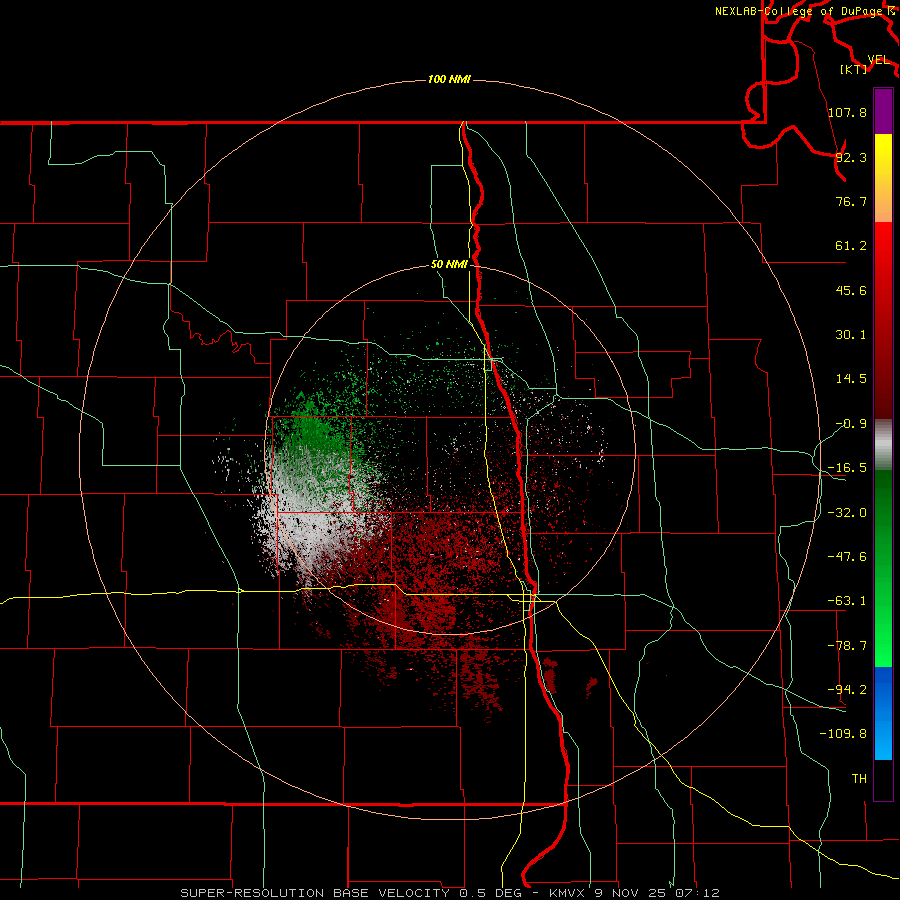Select the 30.1 velocity scale value
The height and width of the screenshot is (900, 900).
pyautogui.click(x=851, y=335)
